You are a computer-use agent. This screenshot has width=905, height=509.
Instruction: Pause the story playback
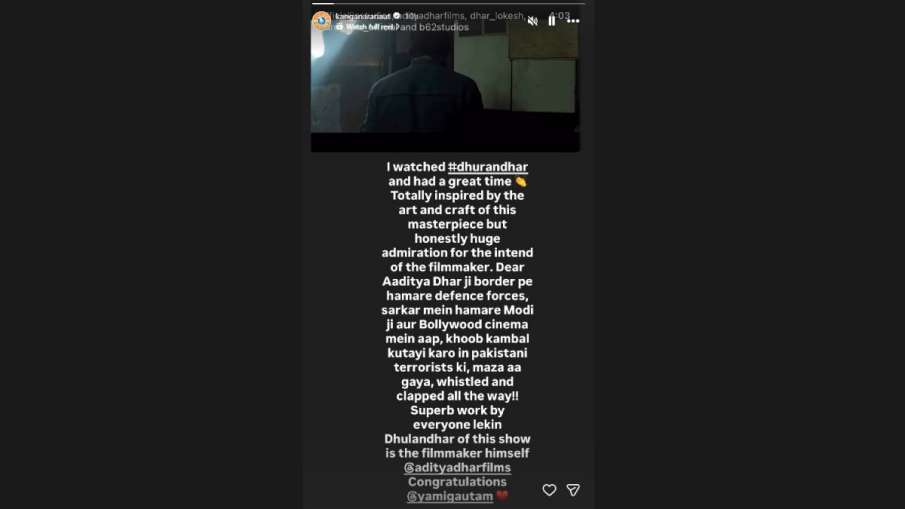coord(552,21)
